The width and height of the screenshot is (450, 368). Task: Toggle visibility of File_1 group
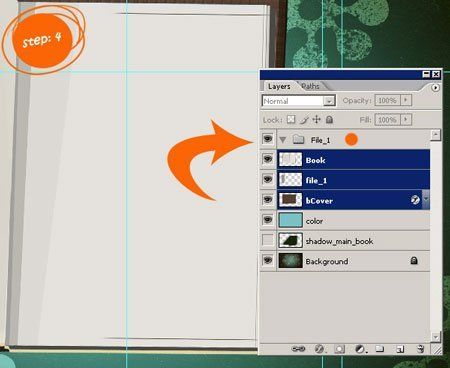point(268,139)
